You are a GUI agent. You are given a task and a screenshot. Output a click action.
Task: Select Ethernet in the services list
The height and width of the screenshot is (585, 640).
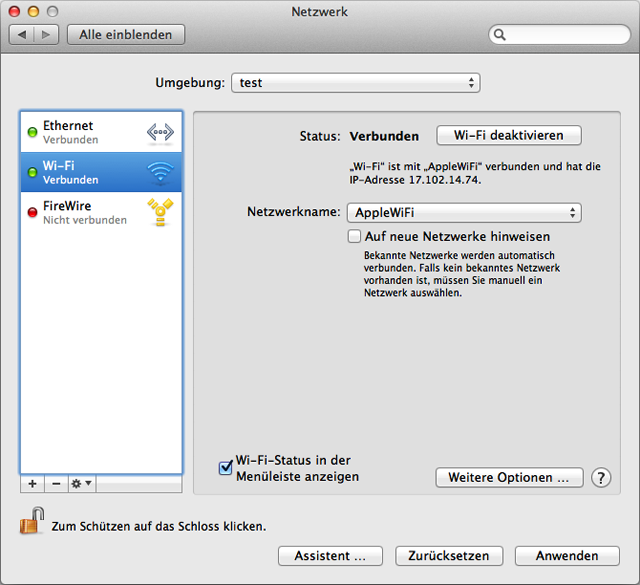[85, 132]
